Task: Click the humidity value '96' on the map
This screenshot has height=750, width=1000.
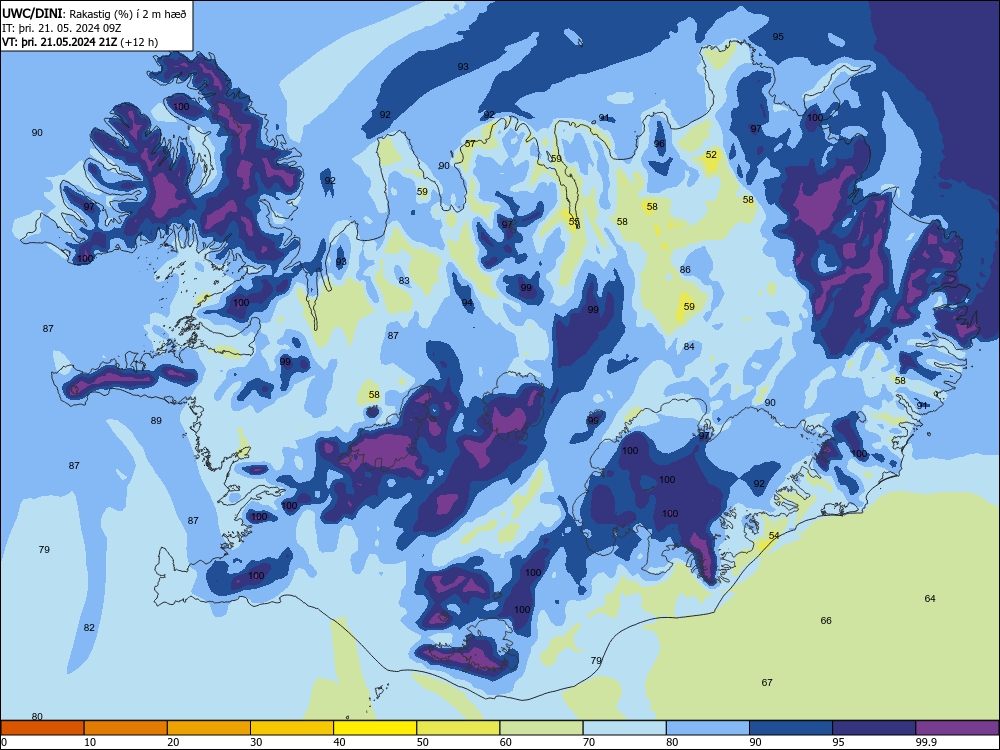Action: click(x=659, y=143)
